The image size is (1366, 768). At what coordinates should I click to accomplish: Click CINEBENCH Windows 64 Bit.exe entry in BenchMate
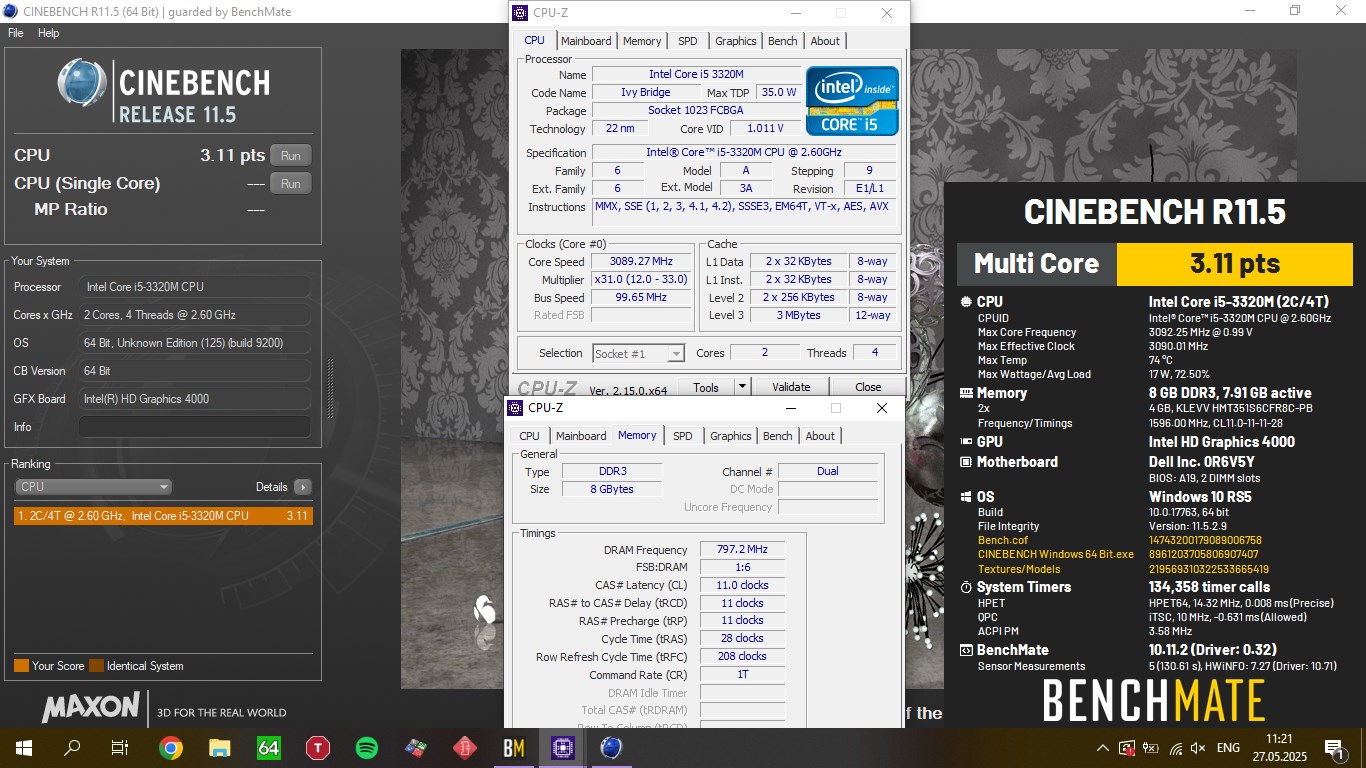(x=1056, y=554)
